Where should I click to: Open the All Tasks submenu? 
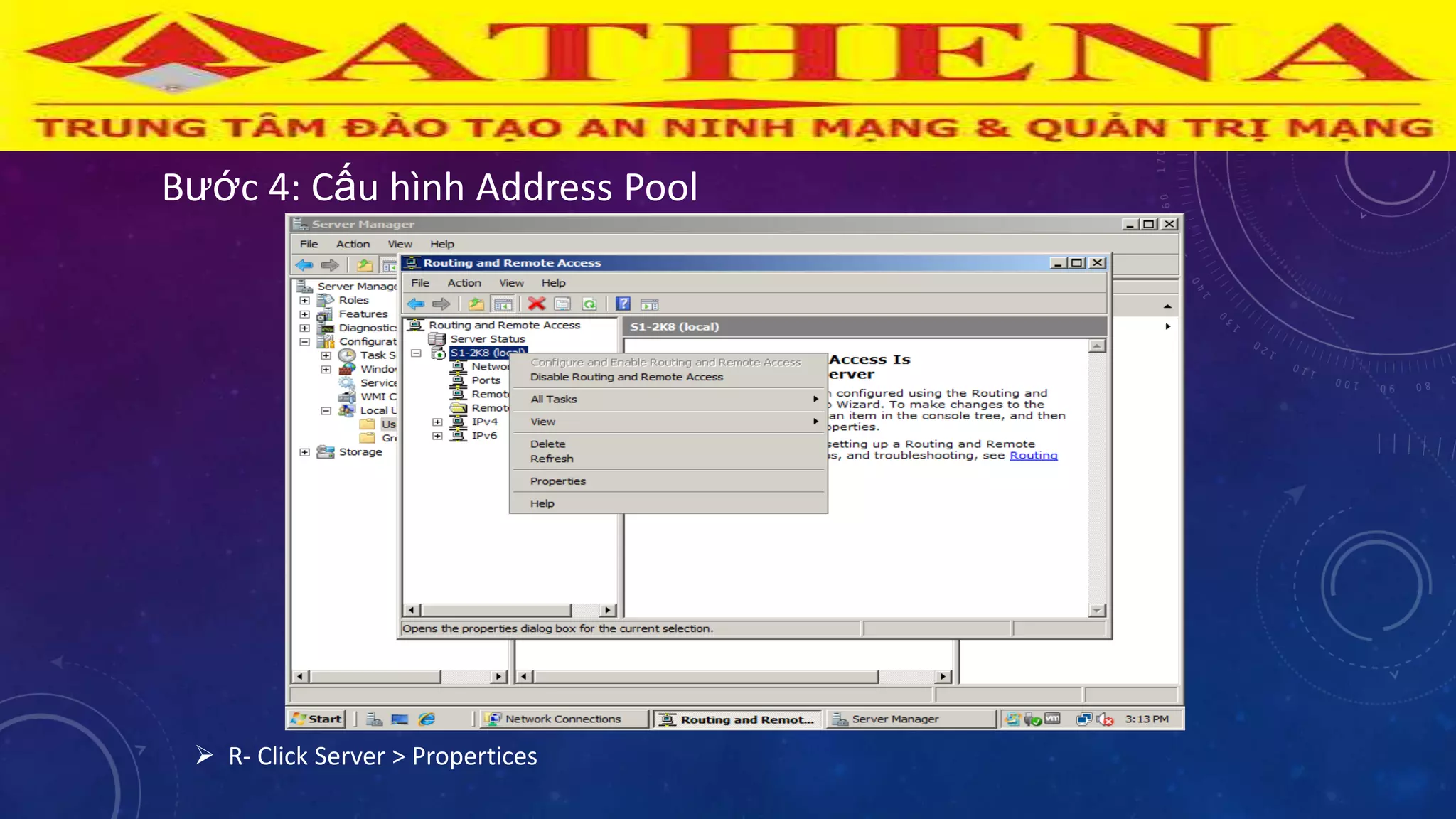click(x=668, y=399)
